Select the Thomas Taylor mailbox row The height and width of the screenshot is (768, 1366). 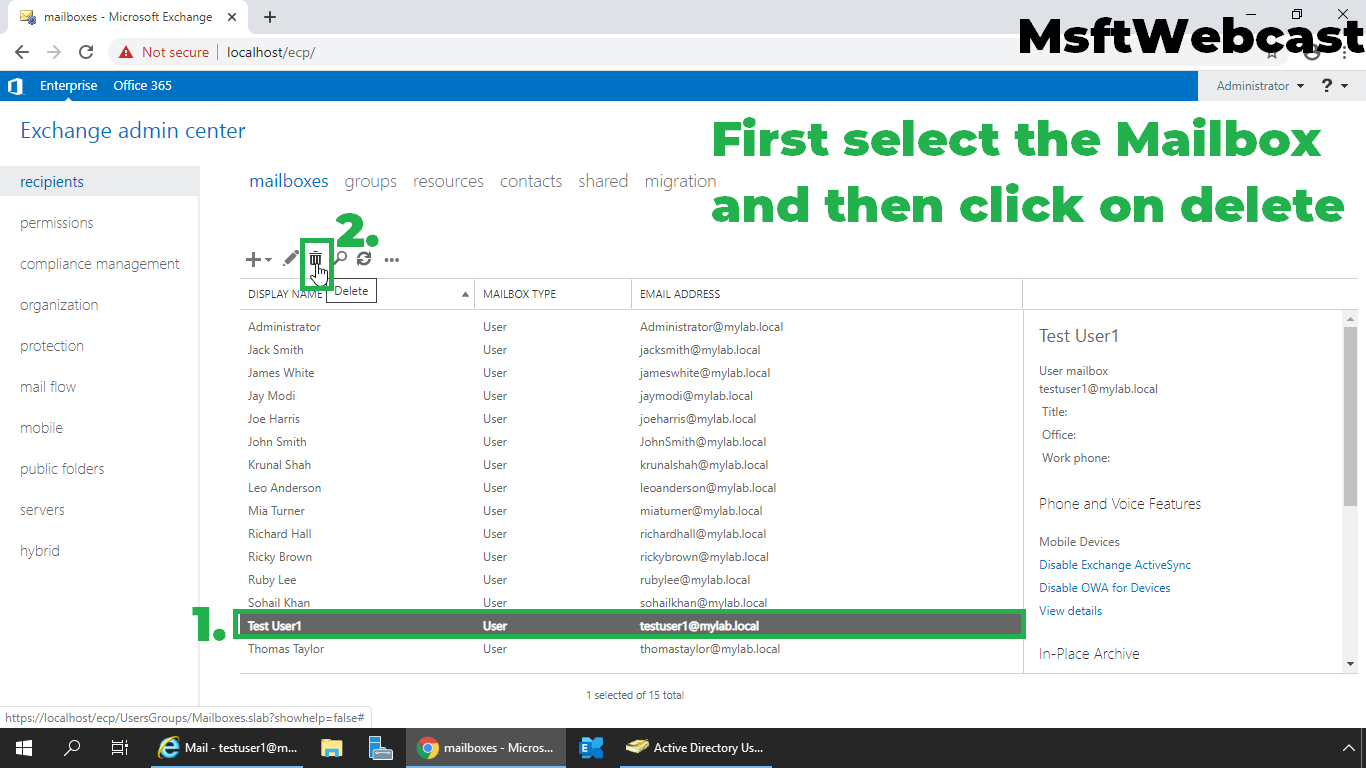click(631, 649)
